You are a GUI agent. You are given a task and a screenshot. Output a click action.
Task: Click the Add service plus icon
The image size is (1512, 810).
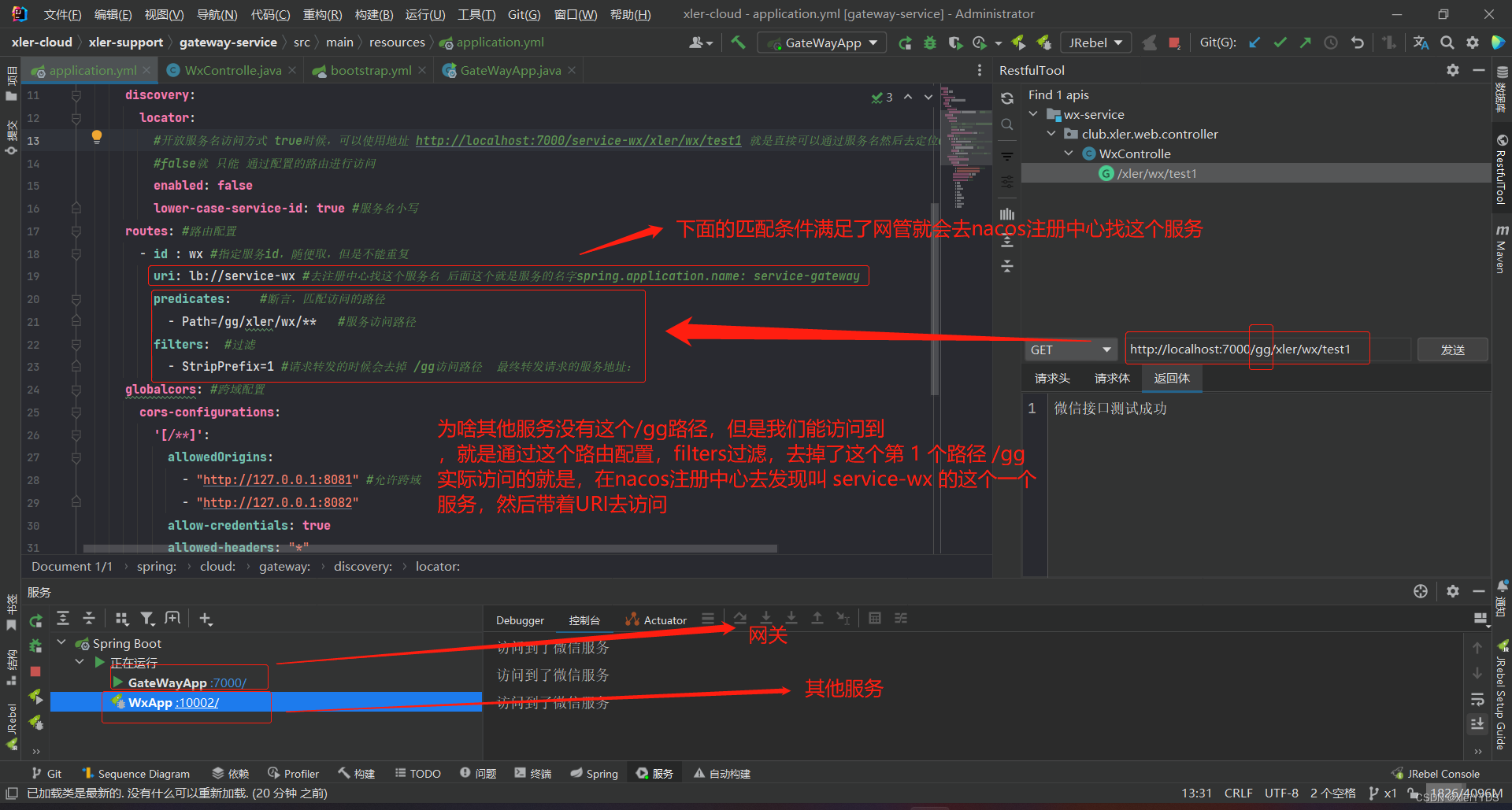tap(206, 619)
